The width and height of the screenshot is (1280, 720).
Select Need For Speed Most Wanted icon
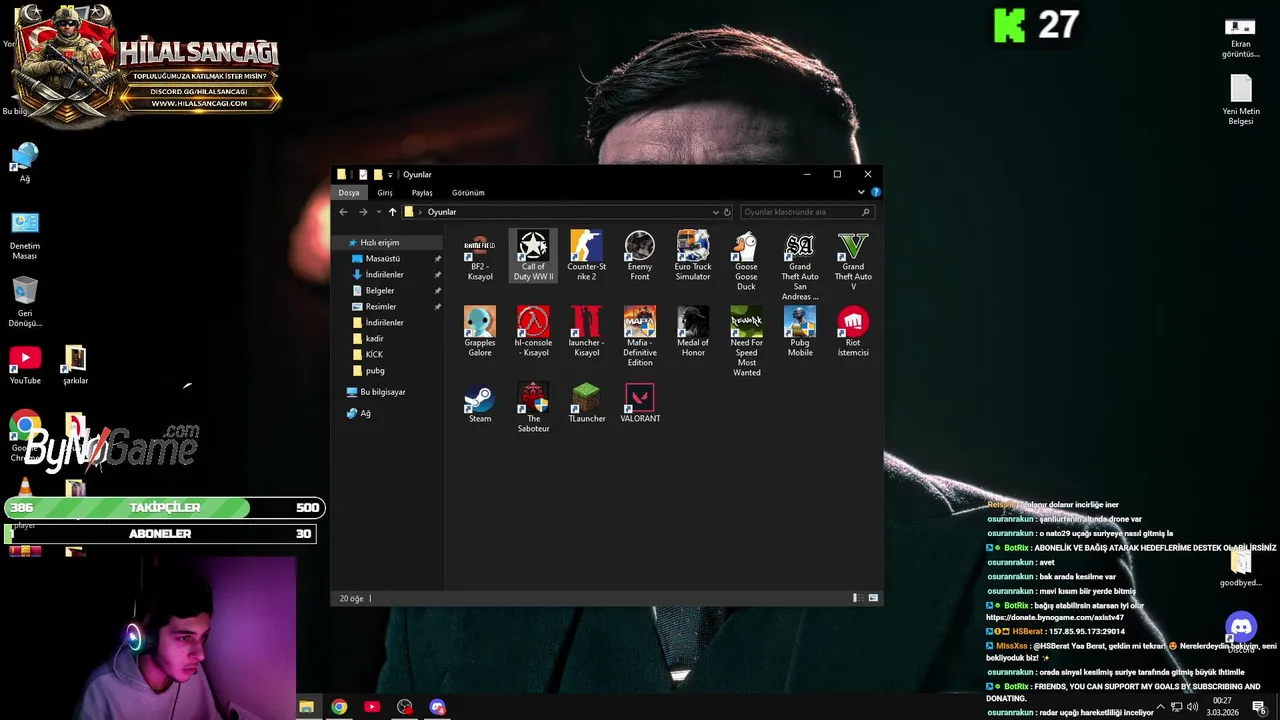[746, 342]
